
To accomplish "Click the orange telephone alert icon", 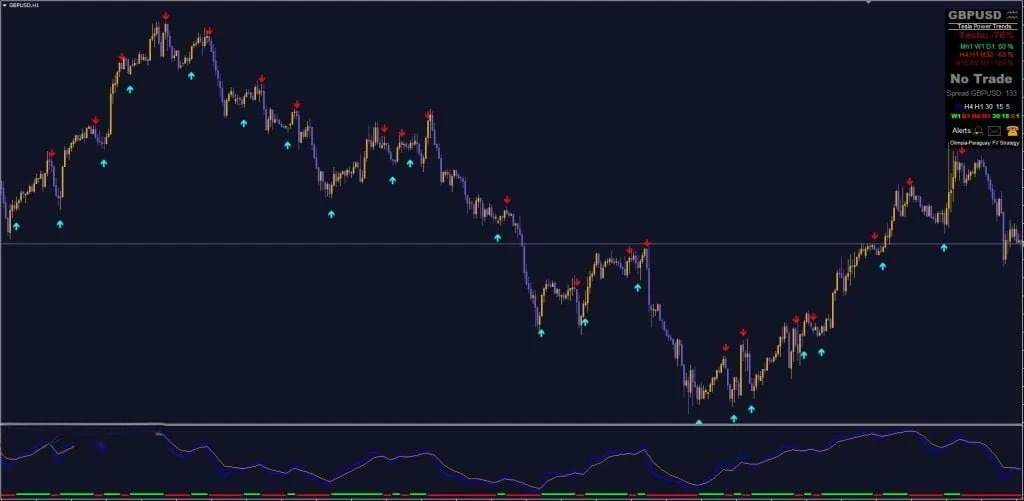I will pyautogui.click(x=1012, y=131).
